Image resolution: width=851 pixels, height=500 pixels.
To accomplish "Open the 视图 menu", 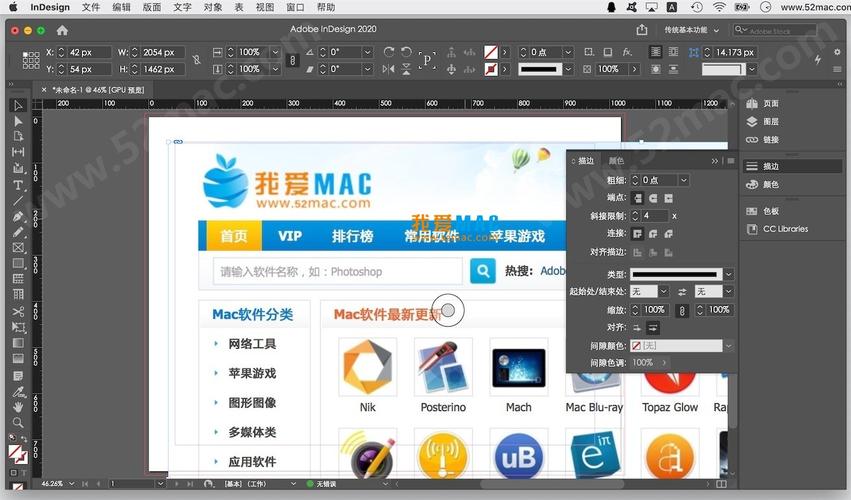I will [265, 7].
